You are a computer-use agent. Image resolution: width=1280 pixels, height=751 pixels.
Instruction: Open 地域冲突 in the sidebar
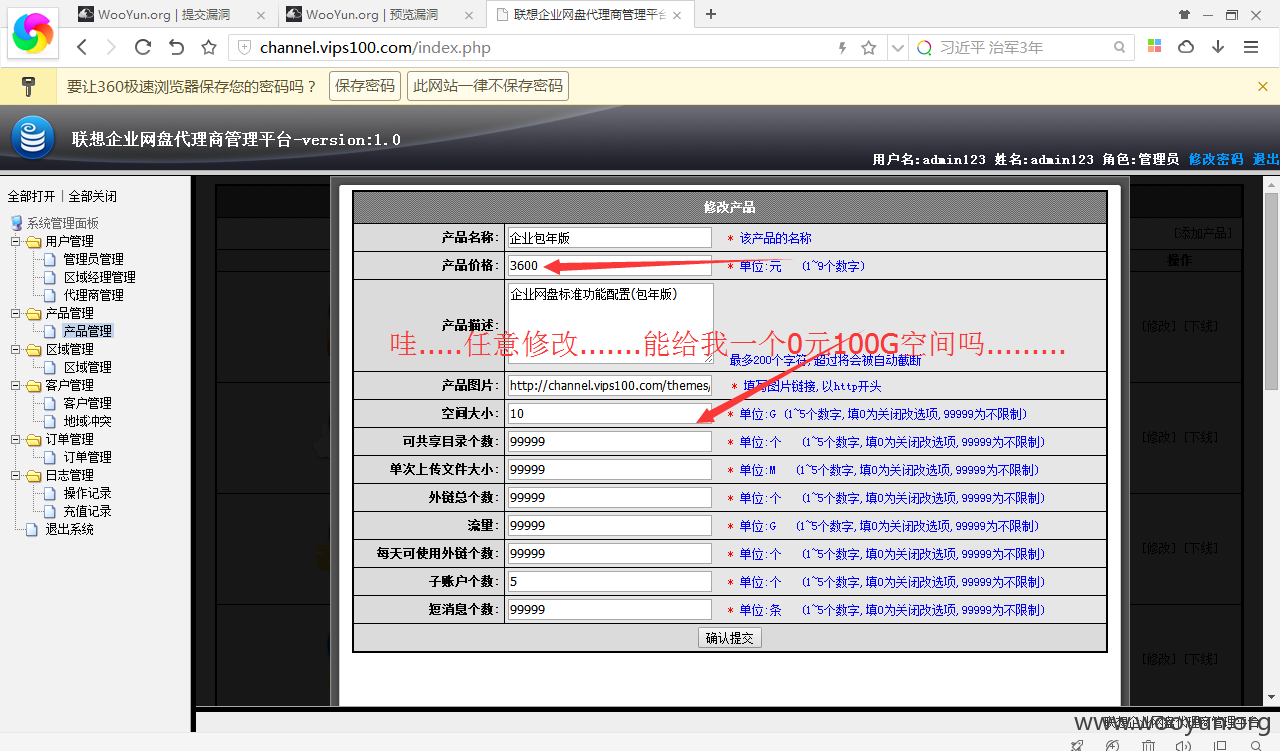(87, 421)
